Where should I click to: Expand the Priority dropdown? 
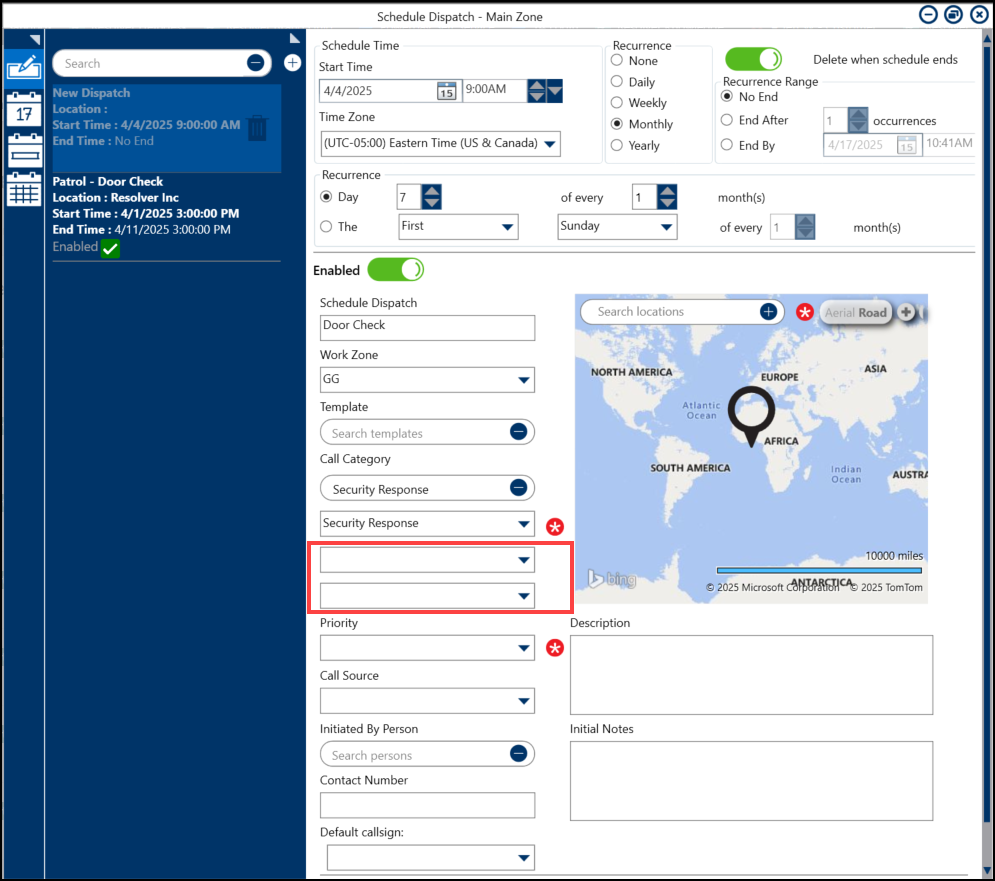tap(523, 648)
